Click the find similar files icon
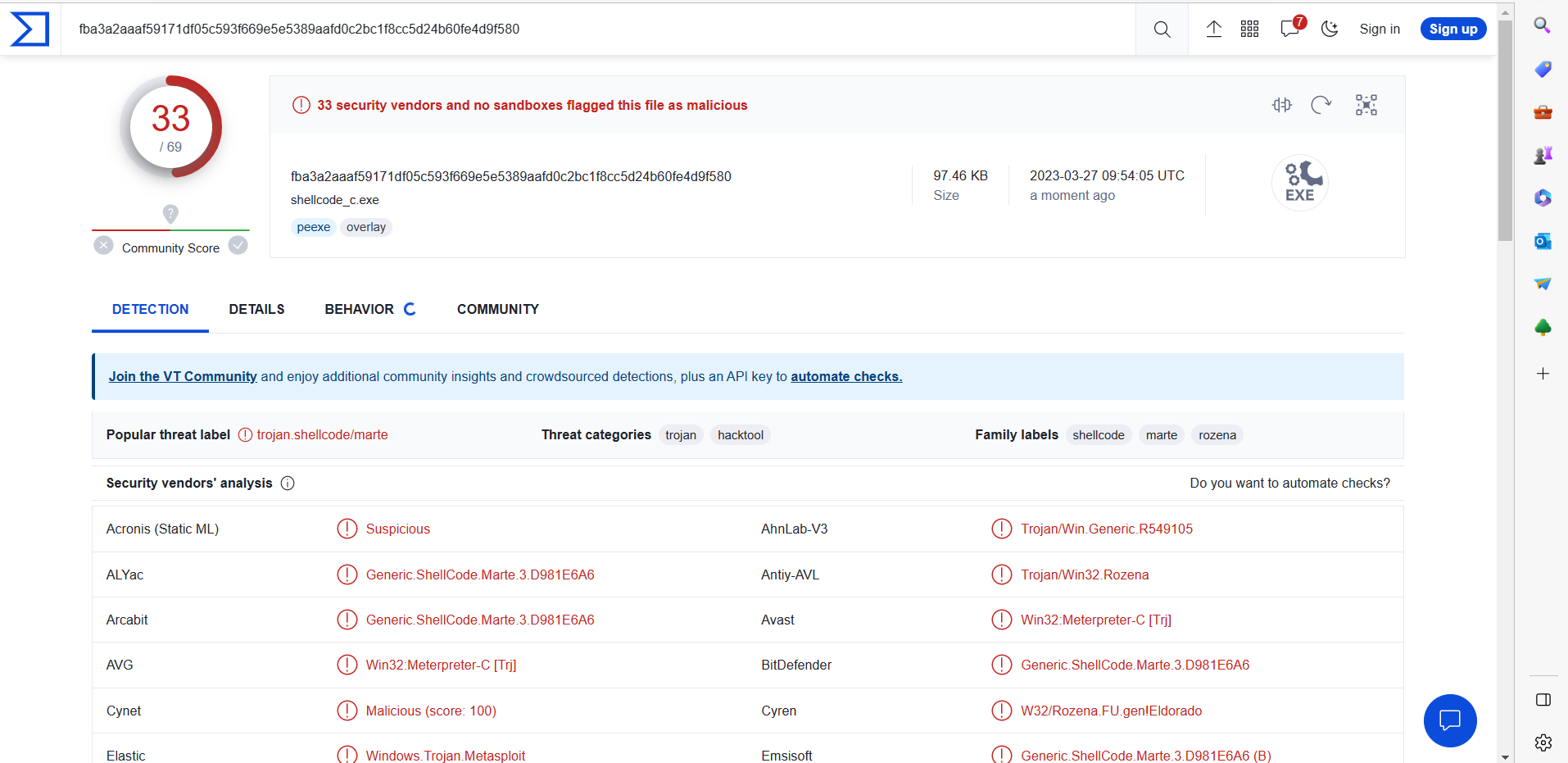The height and width of the screenshot is (763, 1568). click(x=1282, y=105)
